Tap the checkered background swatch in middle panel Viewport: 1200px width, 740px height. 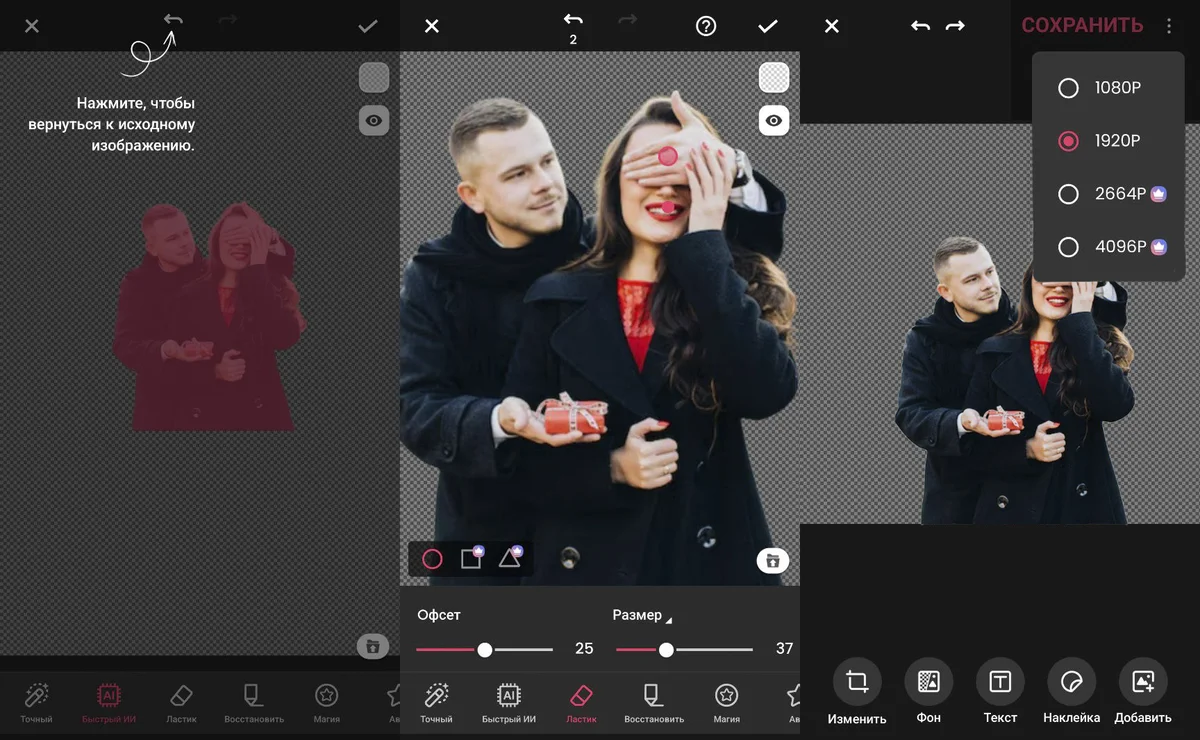click(774, 77)
